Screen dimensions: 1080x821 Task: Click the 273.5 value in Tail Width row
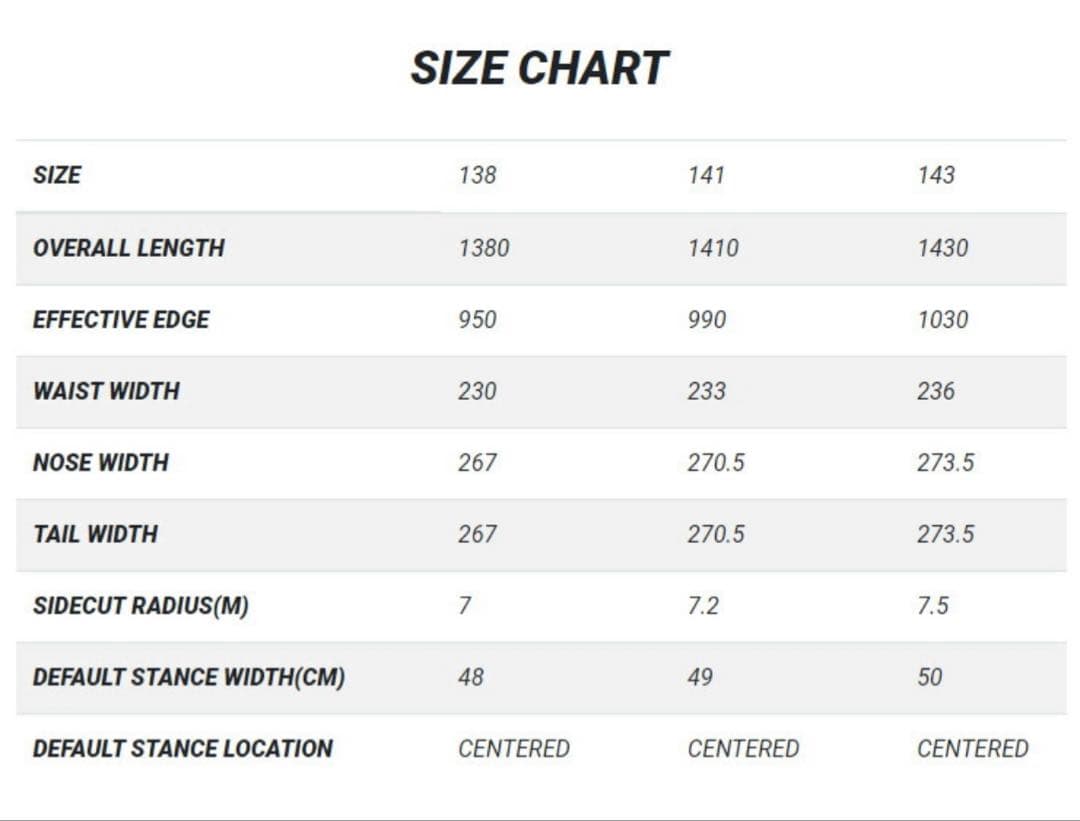coord(945,534)
